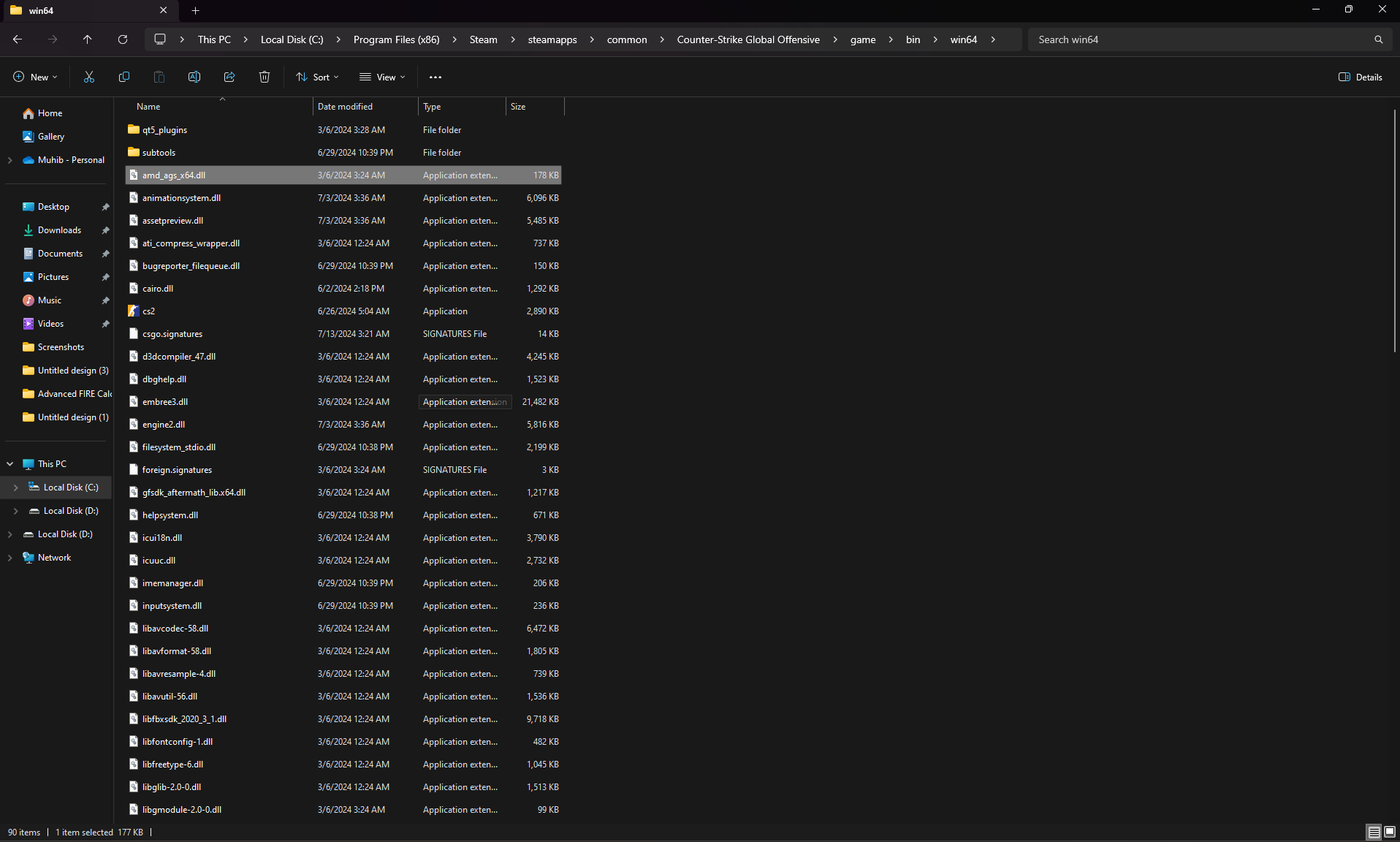This screenshot has width=1400, height=842.
Task: Sort by Name column header
Action: 219,107
